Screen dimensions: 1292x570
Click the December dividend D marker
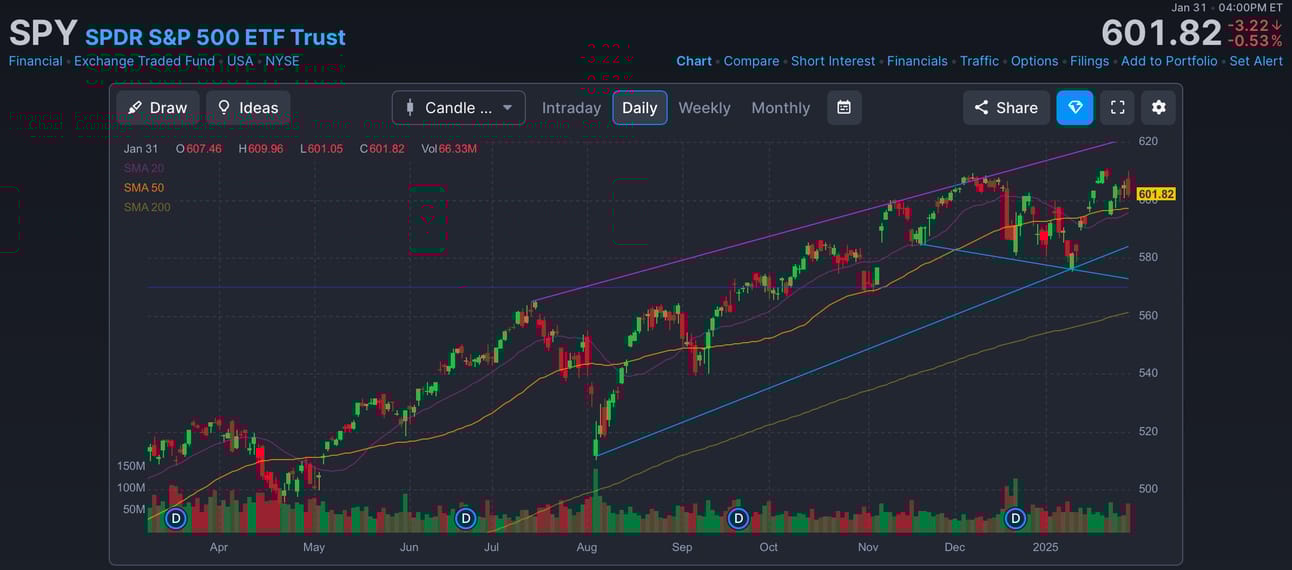tap(1016, 518)
